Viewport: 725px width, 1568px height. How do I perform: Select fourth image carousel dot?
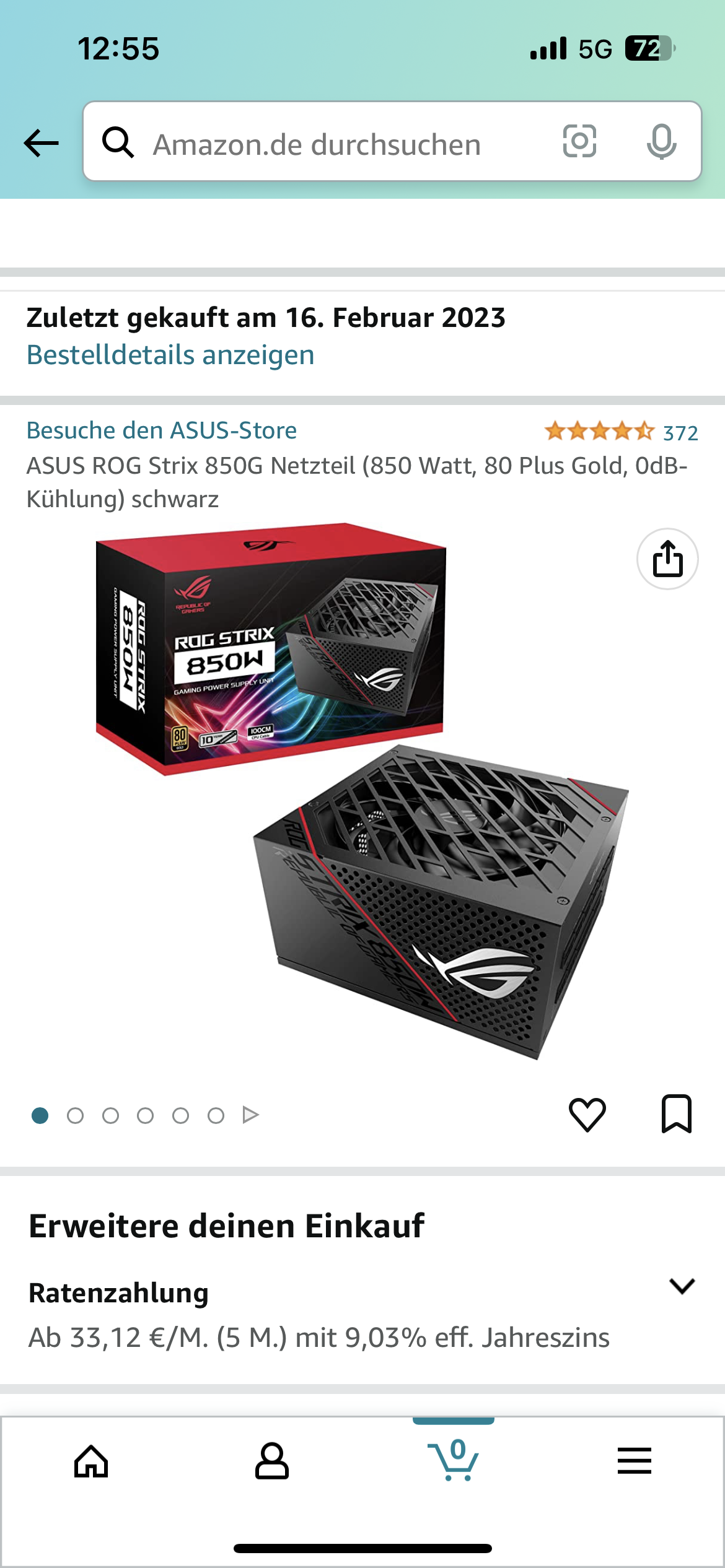[x=146, y=1115]
